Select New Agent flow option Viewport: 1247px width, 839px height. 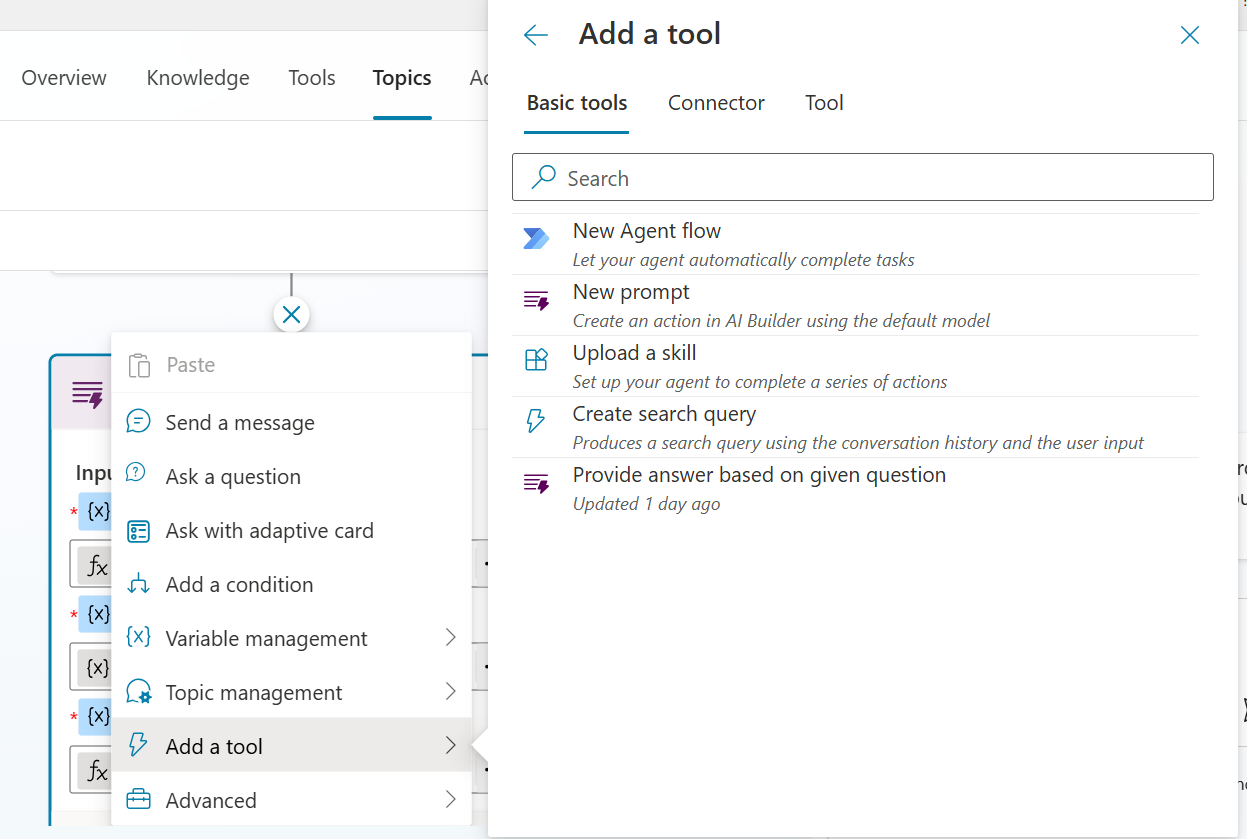click(856, 244)
